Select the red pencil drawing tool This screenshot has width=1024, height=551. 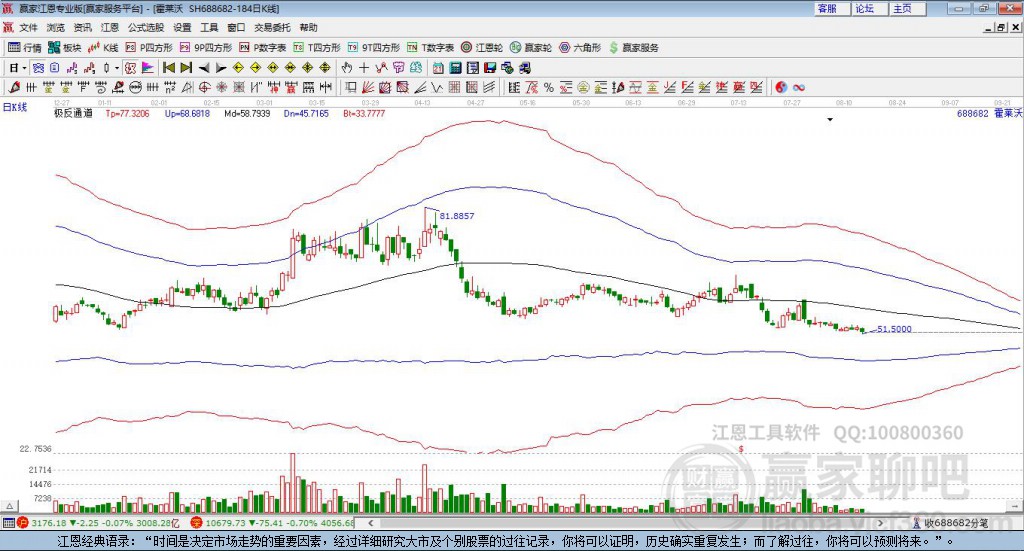point(14,87)
